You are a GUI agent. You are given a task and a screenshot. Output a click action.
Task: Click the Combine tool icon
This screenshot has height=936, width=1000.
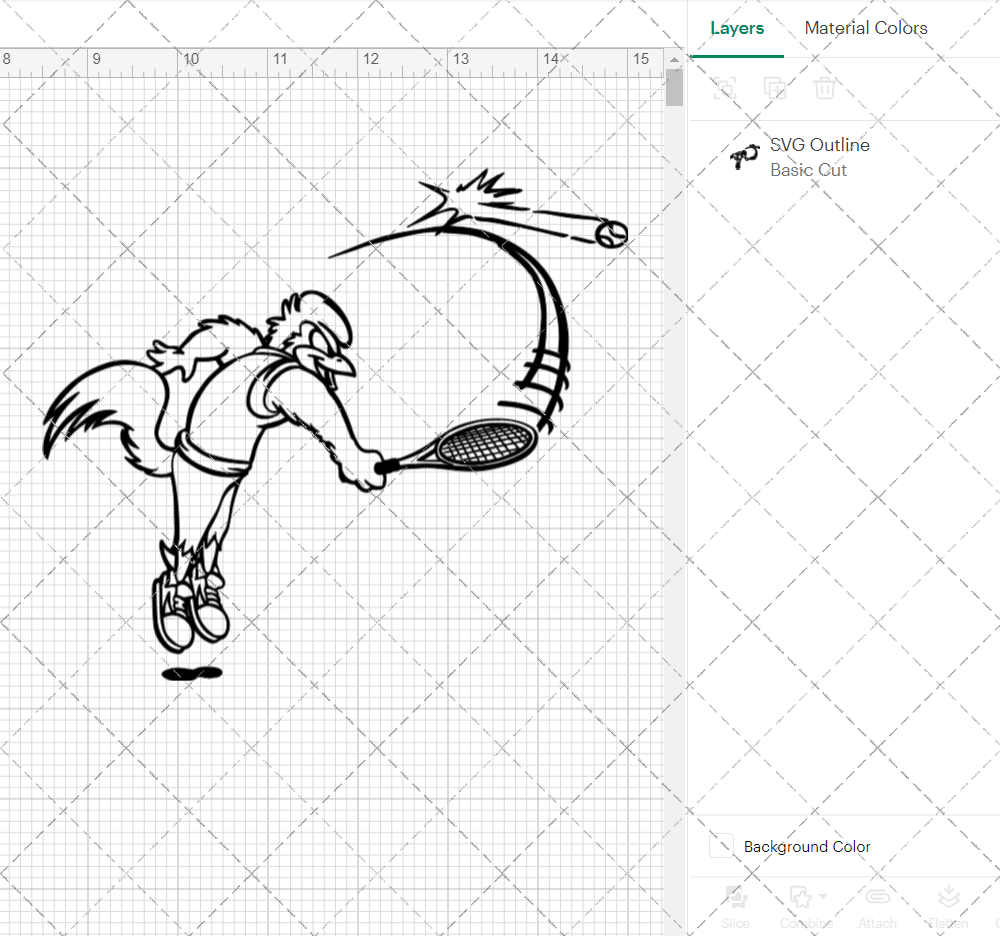click(800, 896)
